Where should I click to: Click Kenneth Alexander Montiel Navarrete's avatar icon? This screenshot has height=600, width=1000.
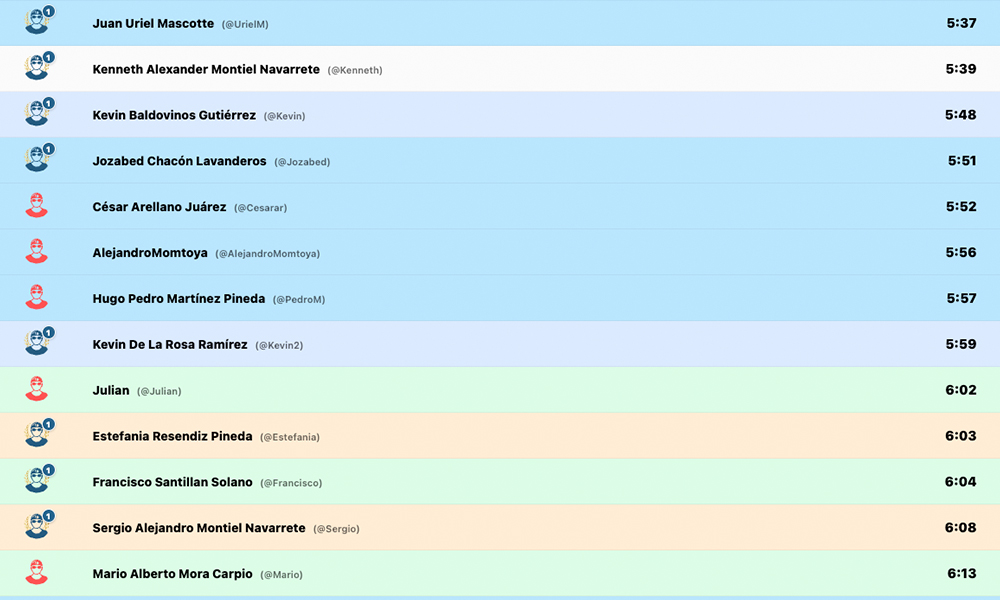(37, 68)
